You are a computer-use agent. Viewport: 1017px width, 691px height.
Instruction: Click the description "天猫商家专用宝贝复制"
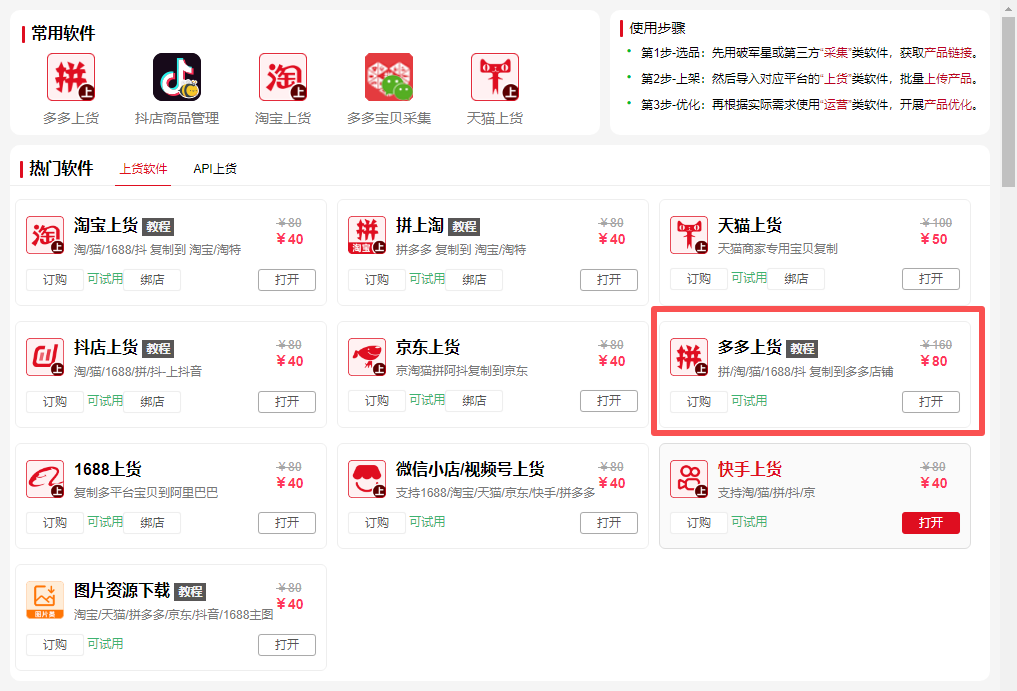(778, 249)
